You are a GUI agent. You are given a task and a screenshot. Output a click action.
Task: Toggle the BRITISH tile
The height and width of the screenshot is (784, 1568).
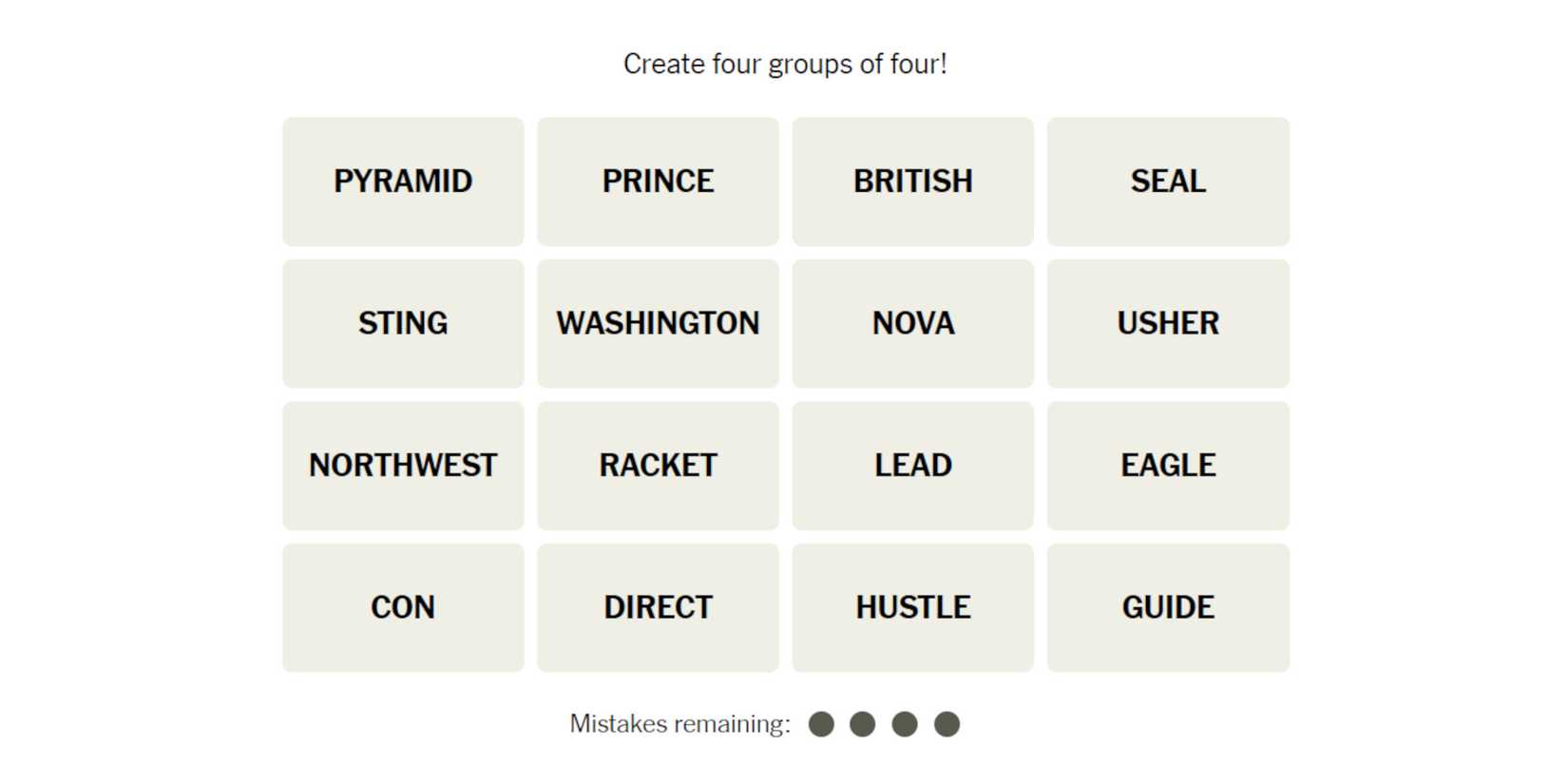tap(912, 182)
